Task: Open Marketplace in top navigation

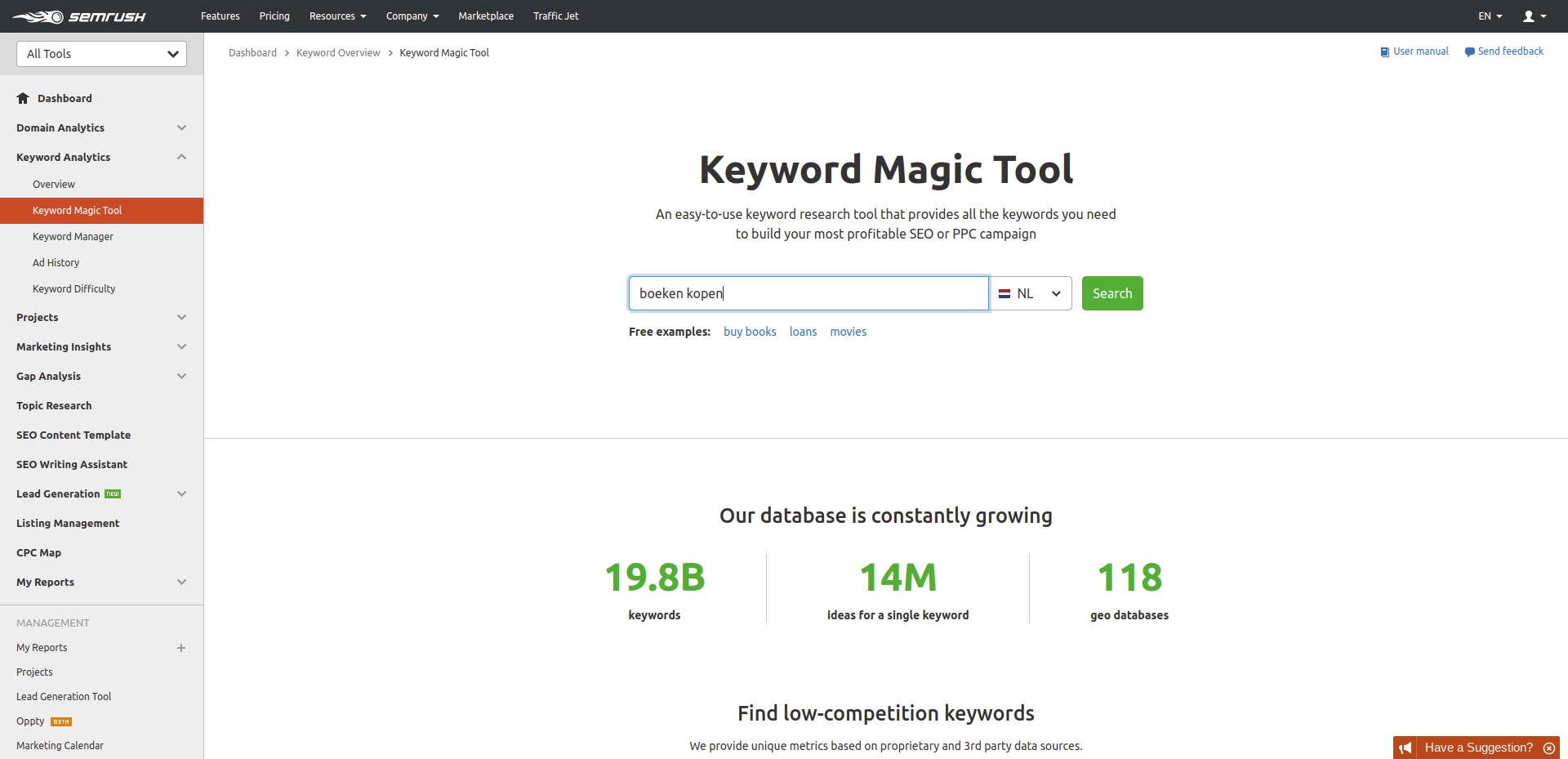Action: [486, 16]
